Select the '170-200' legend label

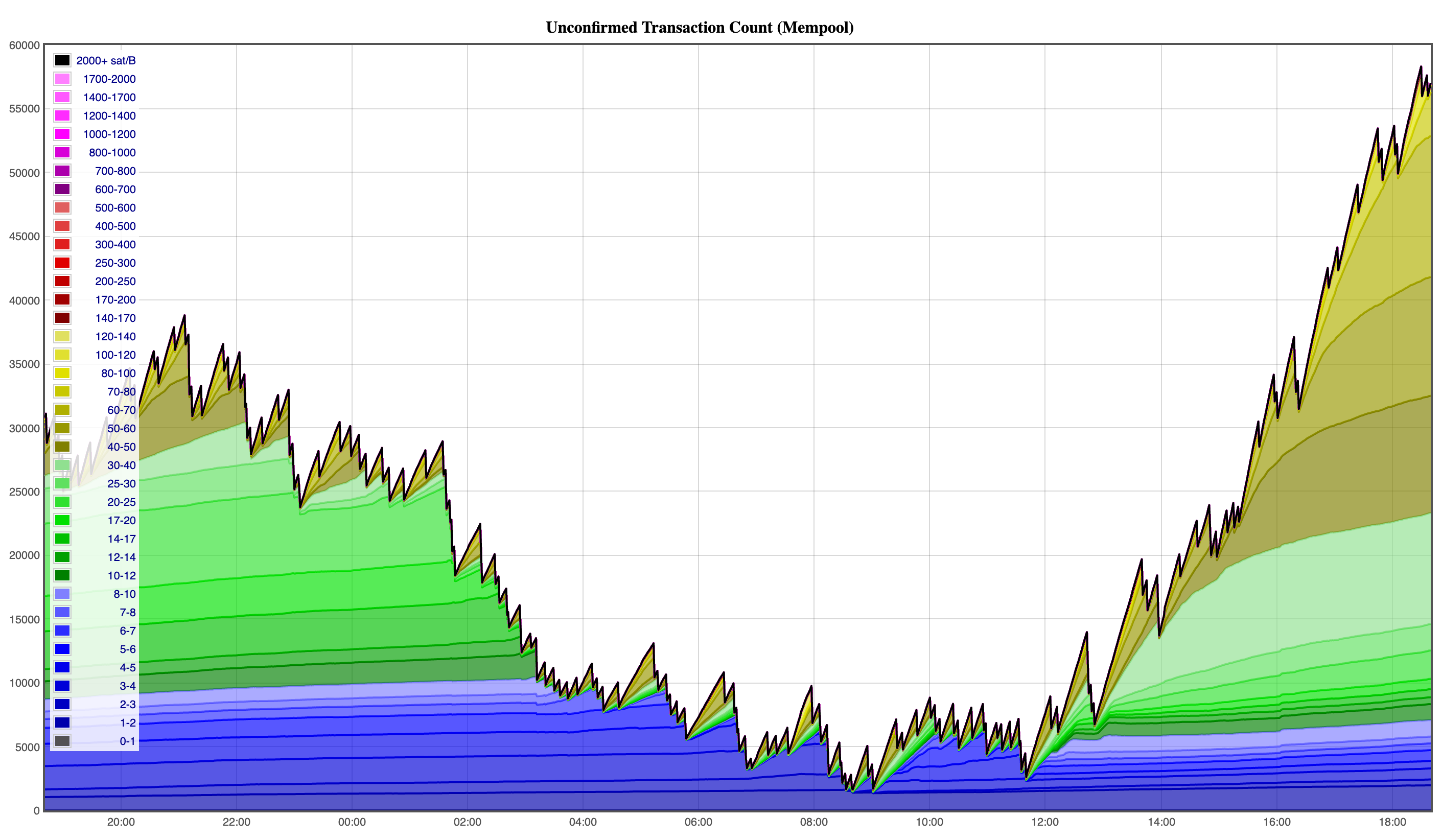pos(115,300)
